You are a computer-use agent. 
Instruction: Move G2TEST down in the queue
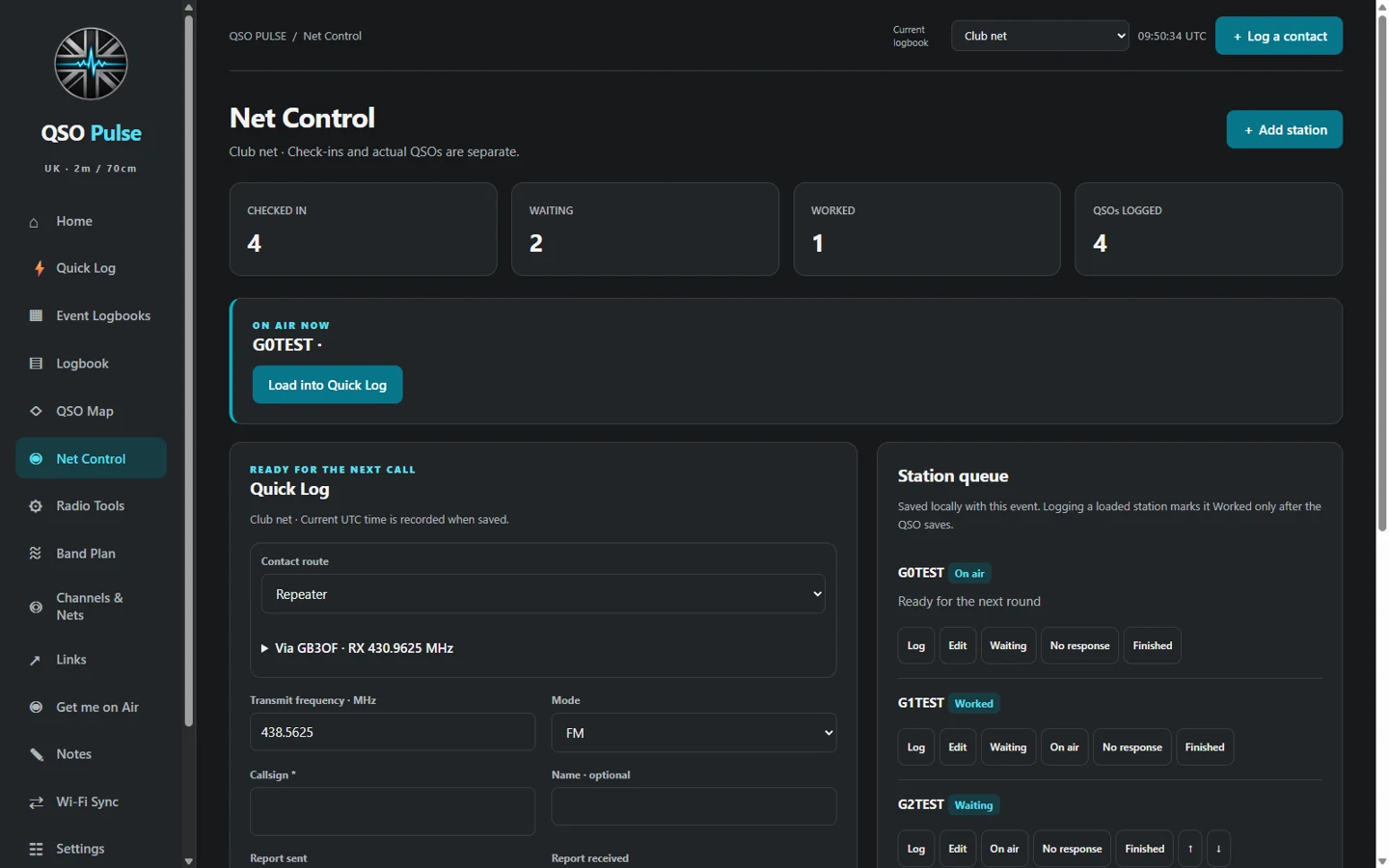(1218, 849)
